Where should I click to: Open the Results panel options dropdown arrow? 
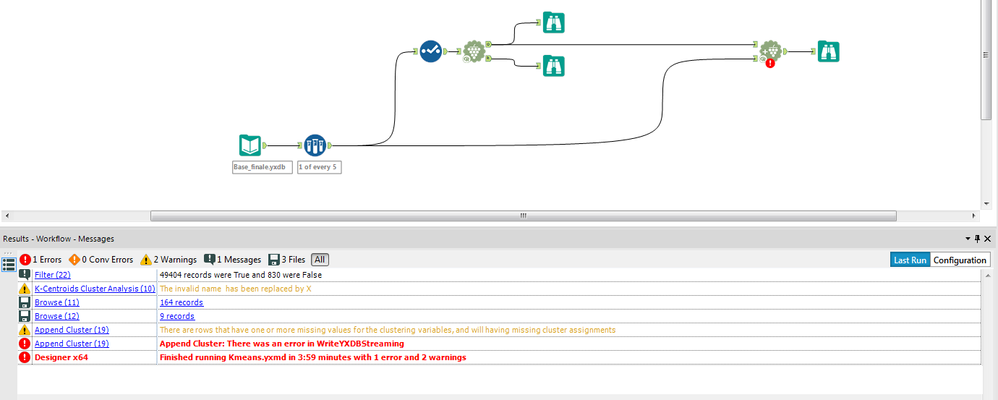(968, 239)
